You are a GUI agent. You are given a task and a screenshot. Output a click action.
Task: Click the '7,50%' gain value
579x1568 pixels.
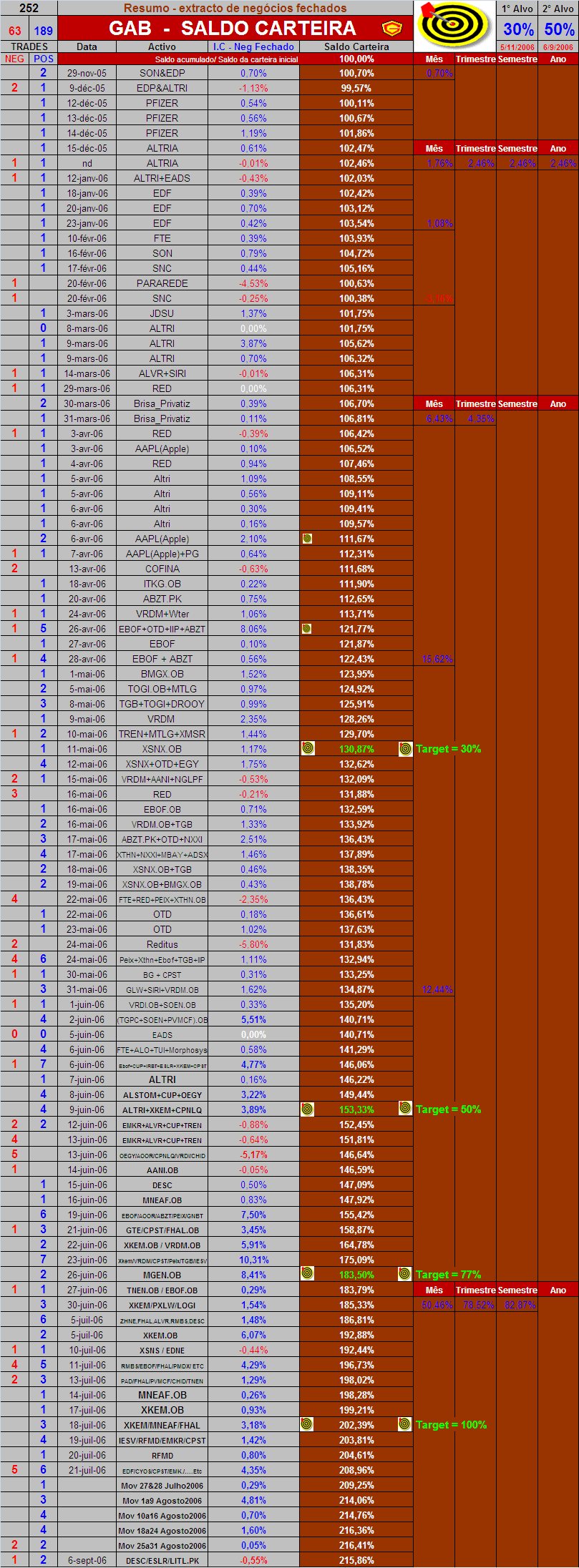(x=253, y=1215)
